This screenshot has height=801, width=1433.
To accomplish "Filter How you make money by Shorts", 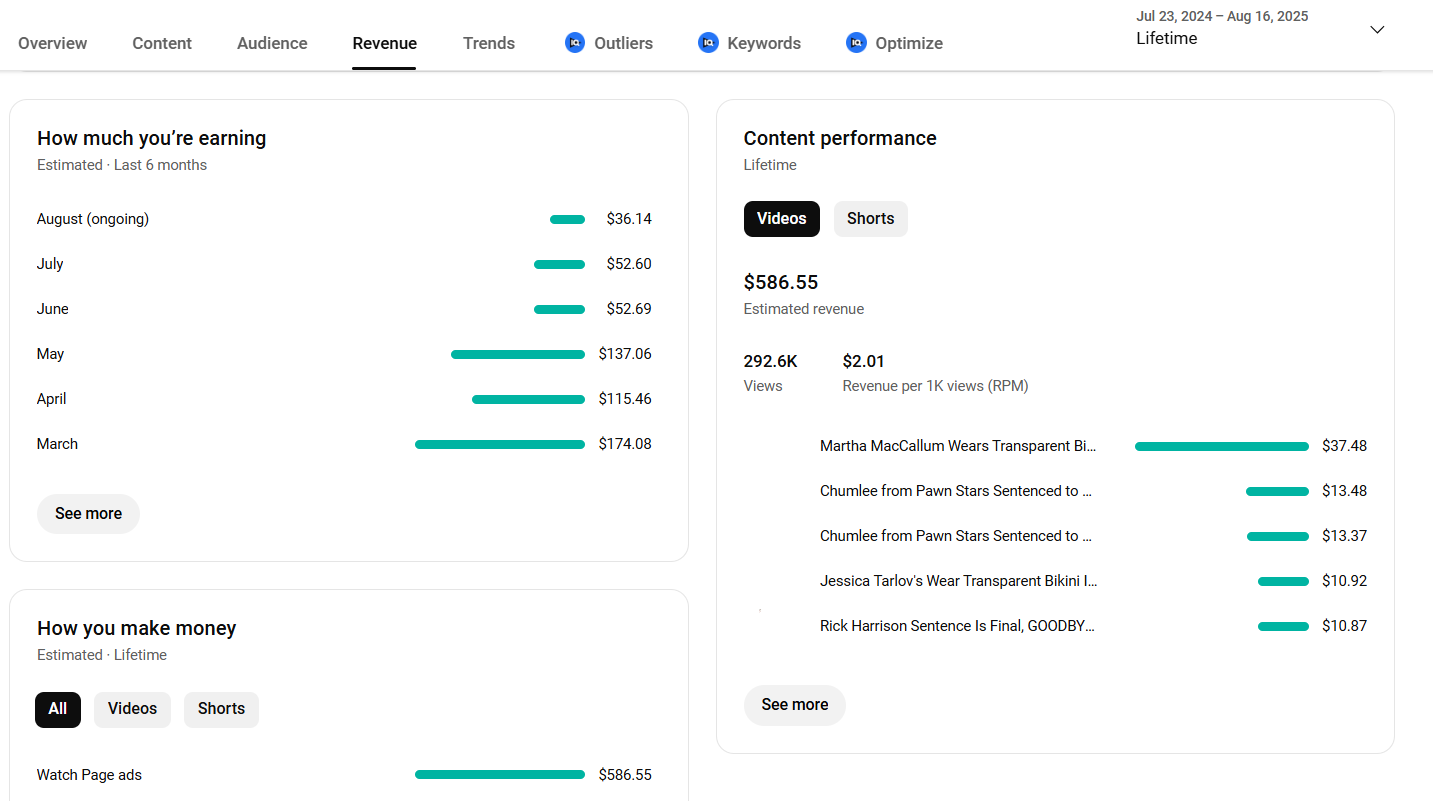I will pos(221,709).
